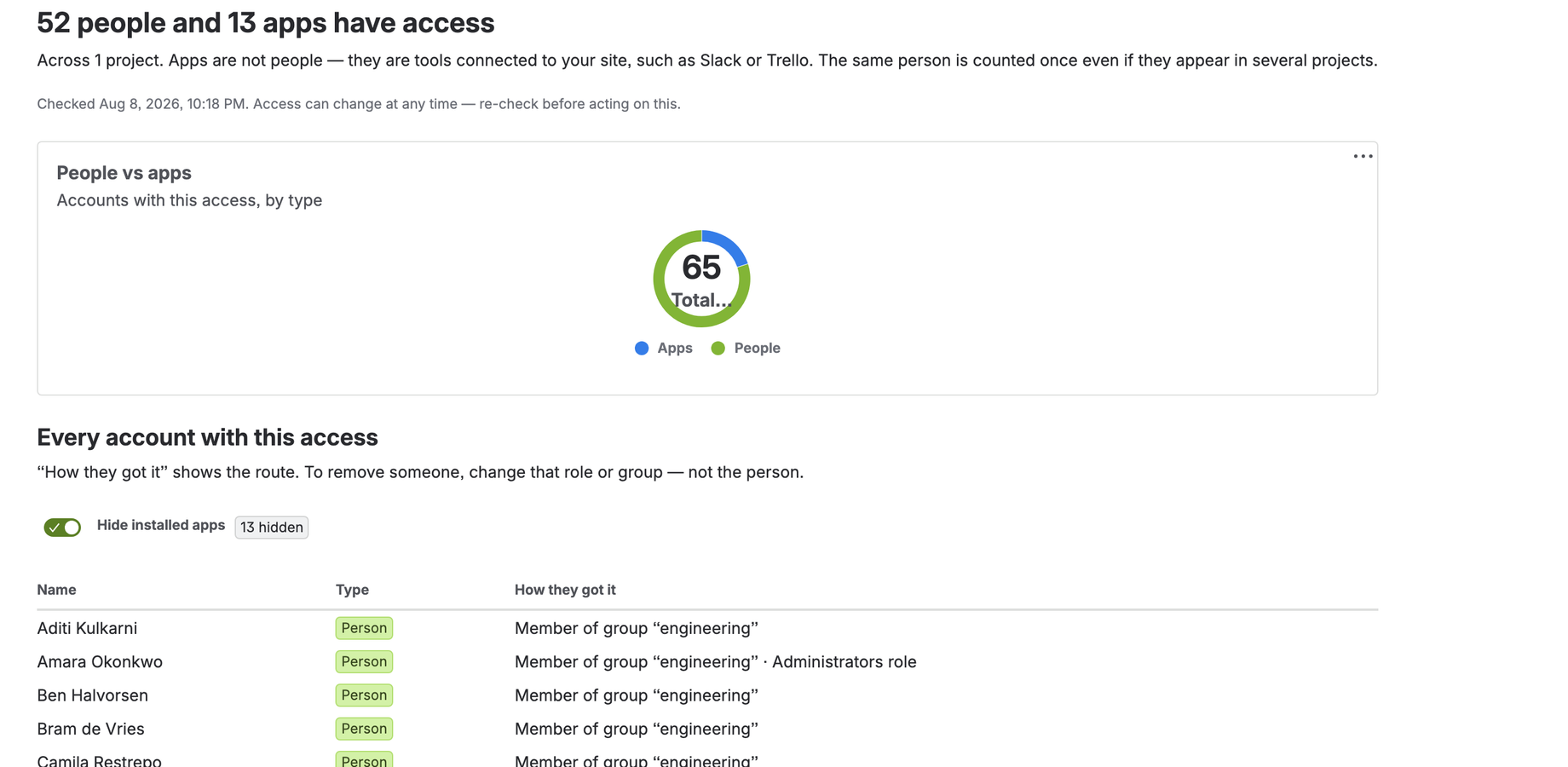Open Aditi Kulkarni's row
The image size is (1568, 767).
click(707, 628)
